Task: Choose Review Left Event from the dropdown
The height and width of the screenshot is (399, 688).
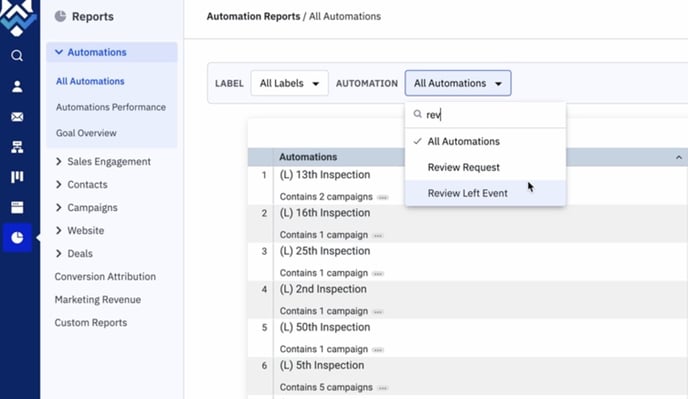Action: (x=485, y=193)
